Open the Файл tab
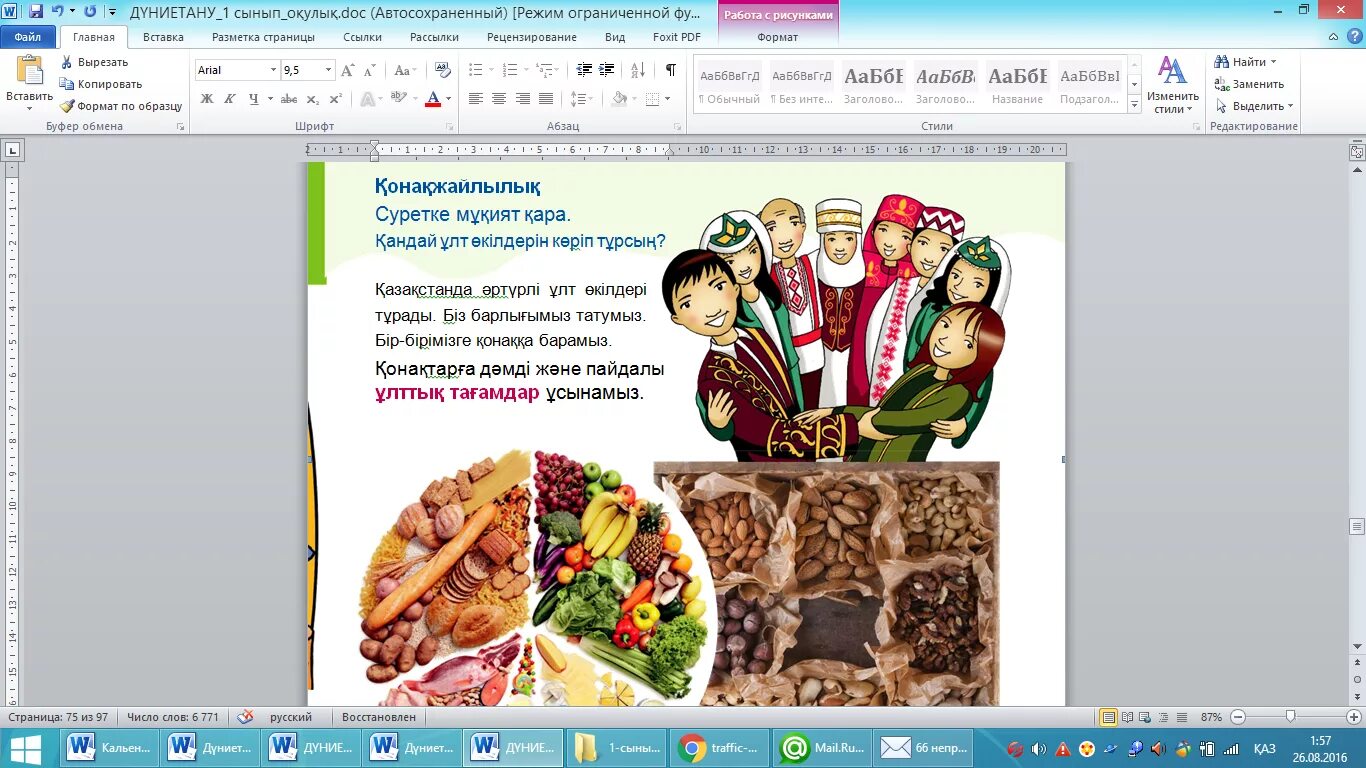The width and height of the screenshot is (1366, 768). click(28, 37)
